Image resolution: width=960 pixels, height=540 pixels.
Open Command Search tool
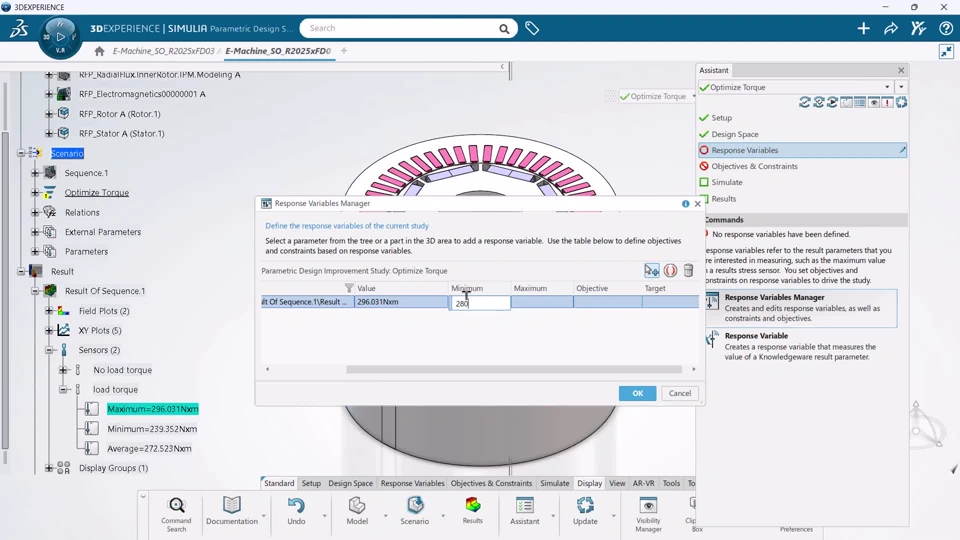point(176,514)
